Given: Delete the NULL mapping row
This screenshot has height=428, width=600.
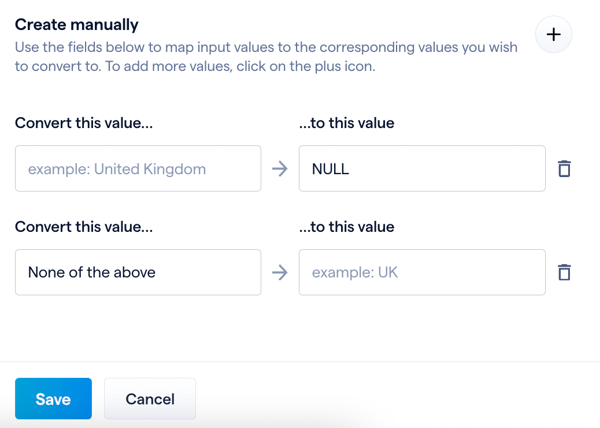Looking at the screenshot, I should point(564,169).
